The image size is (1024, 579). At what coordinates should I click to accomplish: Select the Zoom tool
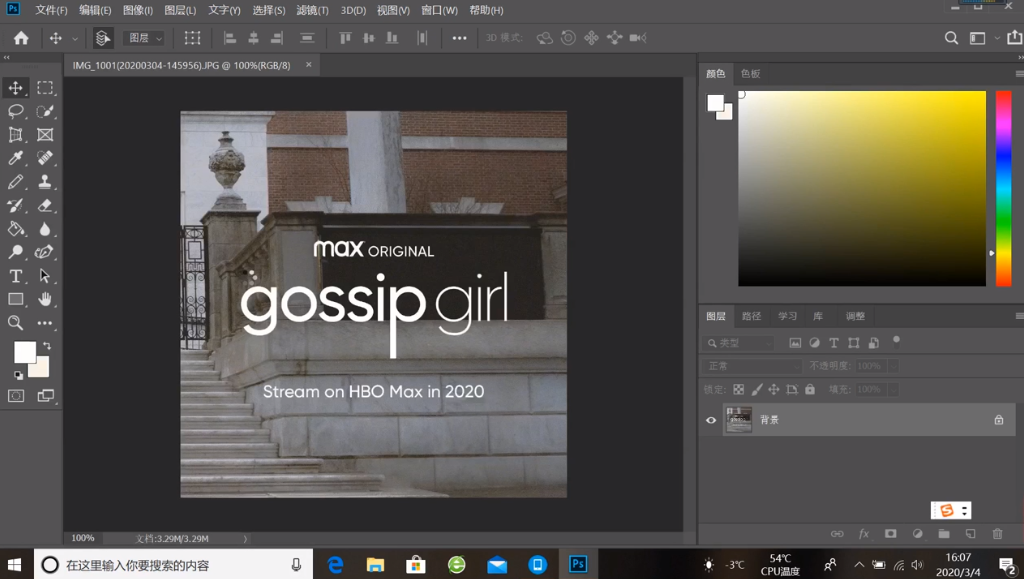(x=16, y=322)
